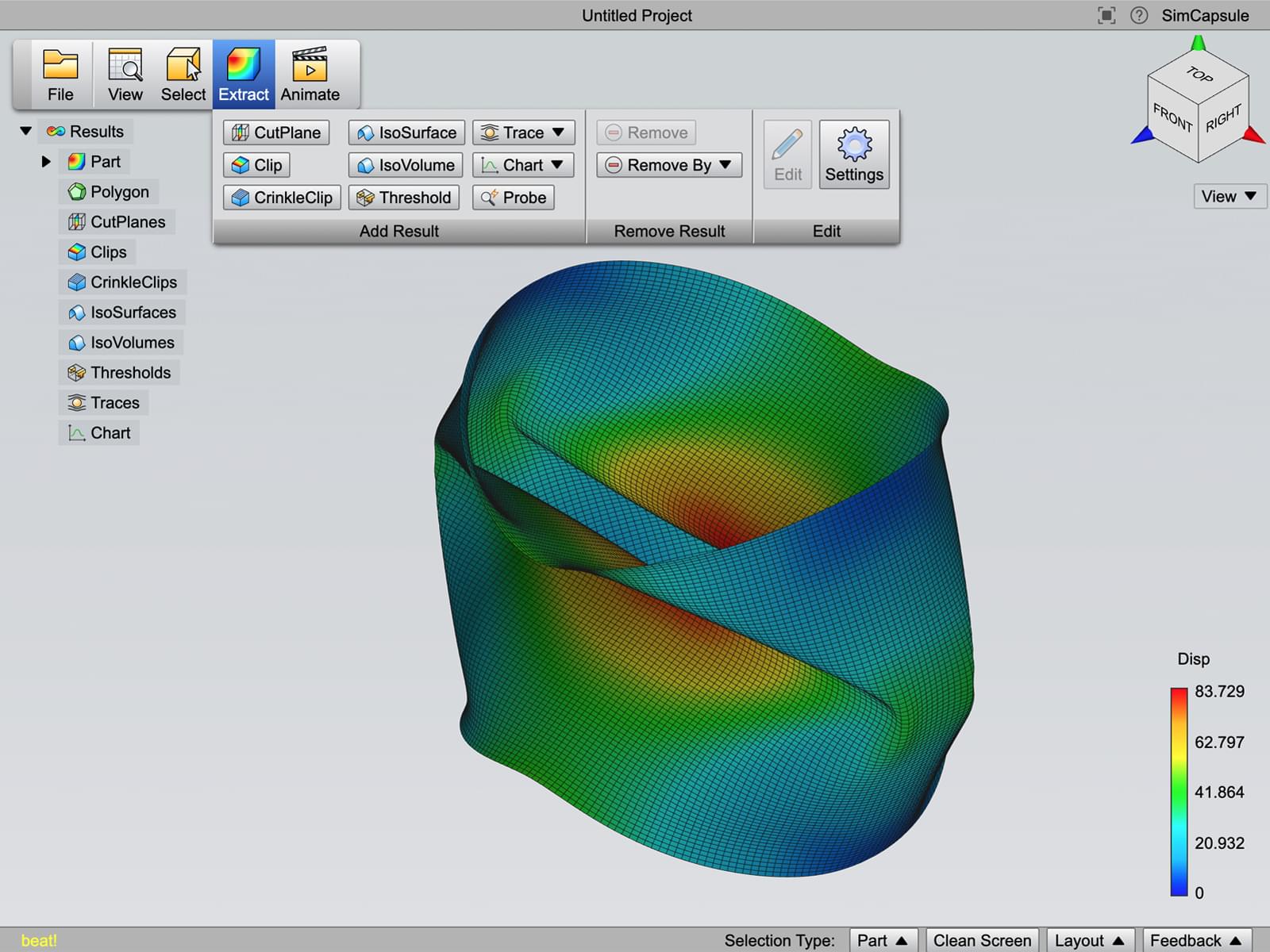
Task: Click the red axis arrow on view cube
Action: (x=1254, y=135)
